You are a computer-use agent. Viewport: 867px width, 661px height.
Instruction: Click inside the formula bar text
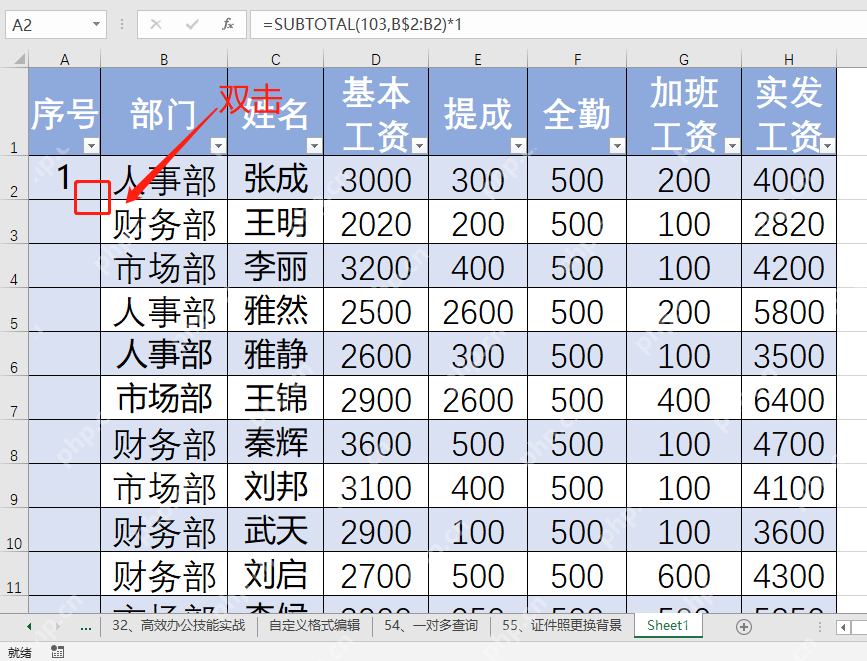coord(558,24)
